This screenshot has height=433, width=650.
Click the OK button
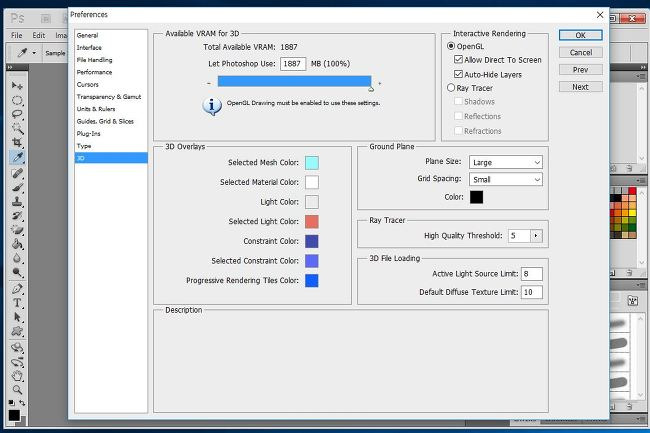tap(580, 35)
